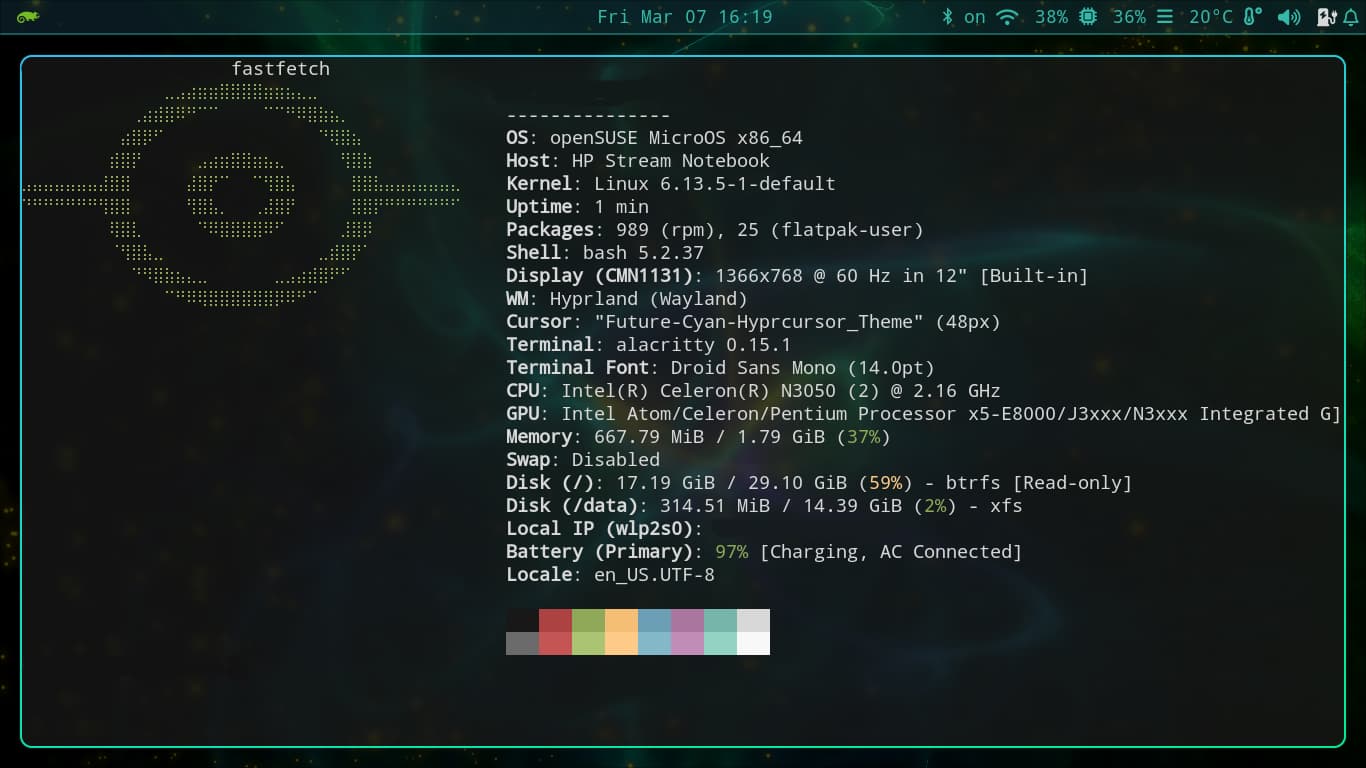
Task: Click the orange color block, top row
Action: tap(621, 620)
